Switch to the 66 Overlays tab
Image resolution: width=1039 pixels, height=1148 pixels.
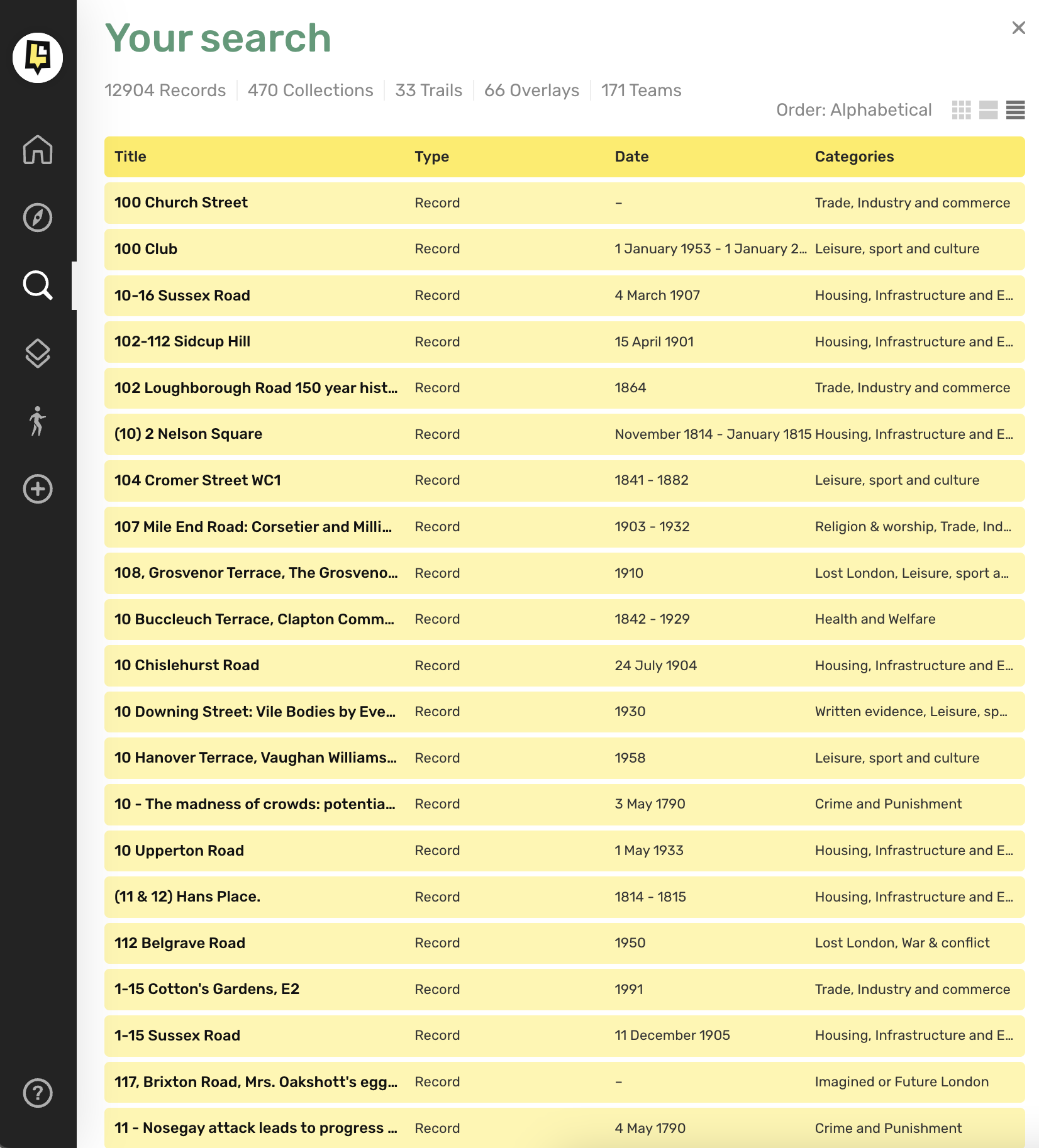point(531,91)
